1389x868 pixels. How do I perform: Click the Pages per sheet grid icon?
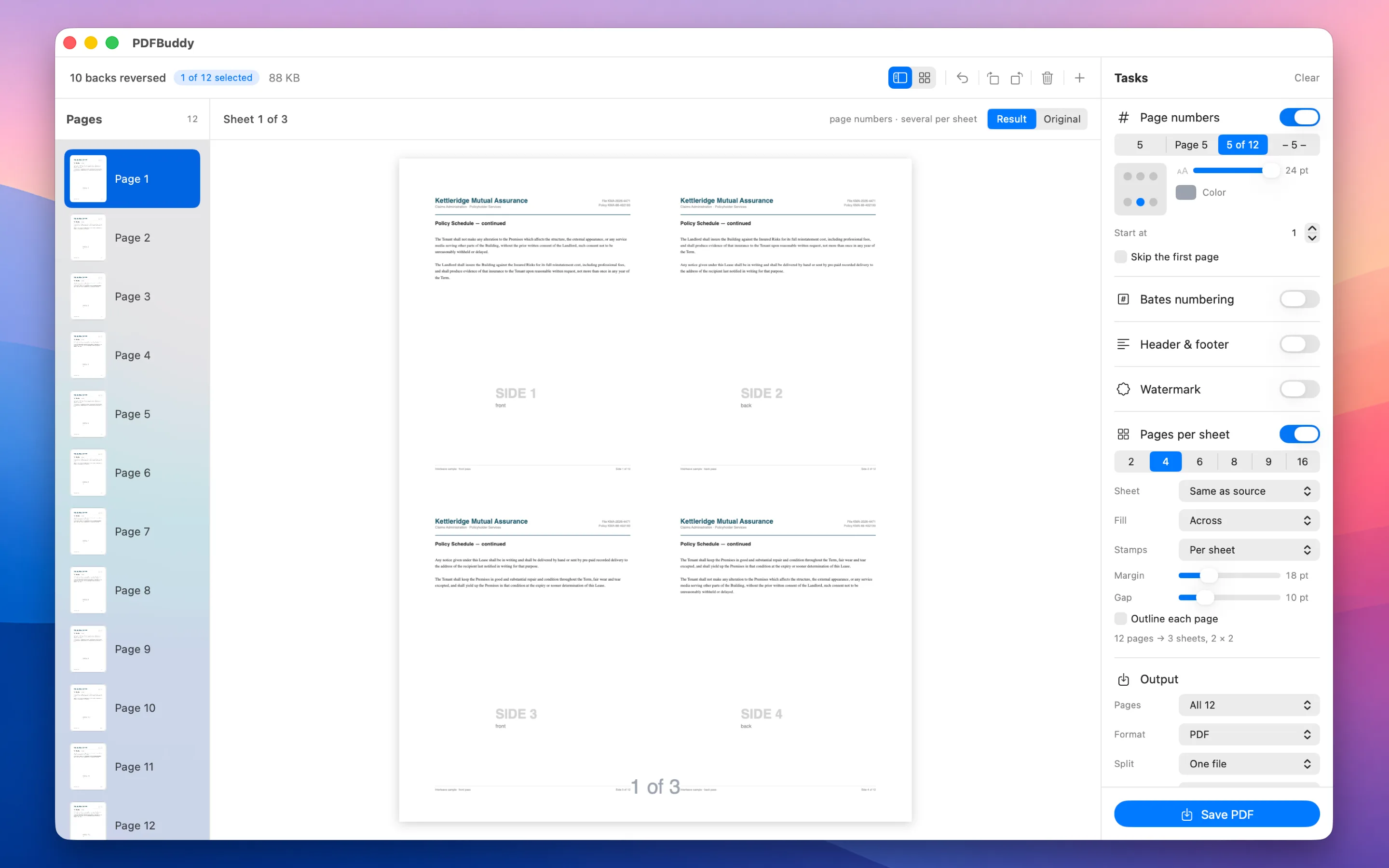point(1123,434)
